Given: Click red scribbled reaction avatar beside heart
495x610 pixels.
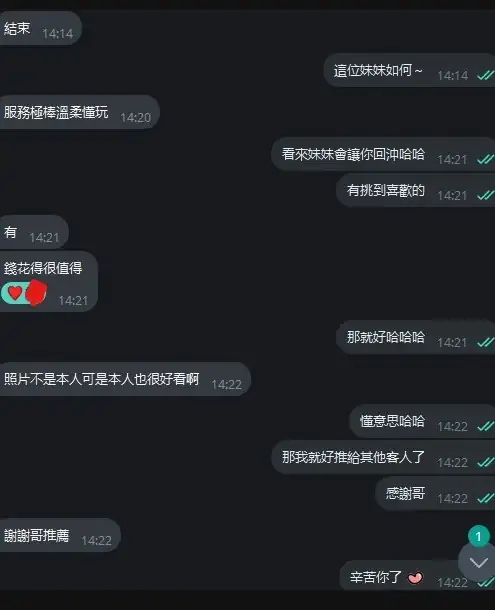Looking at the screenshot, I should (36, 292).
